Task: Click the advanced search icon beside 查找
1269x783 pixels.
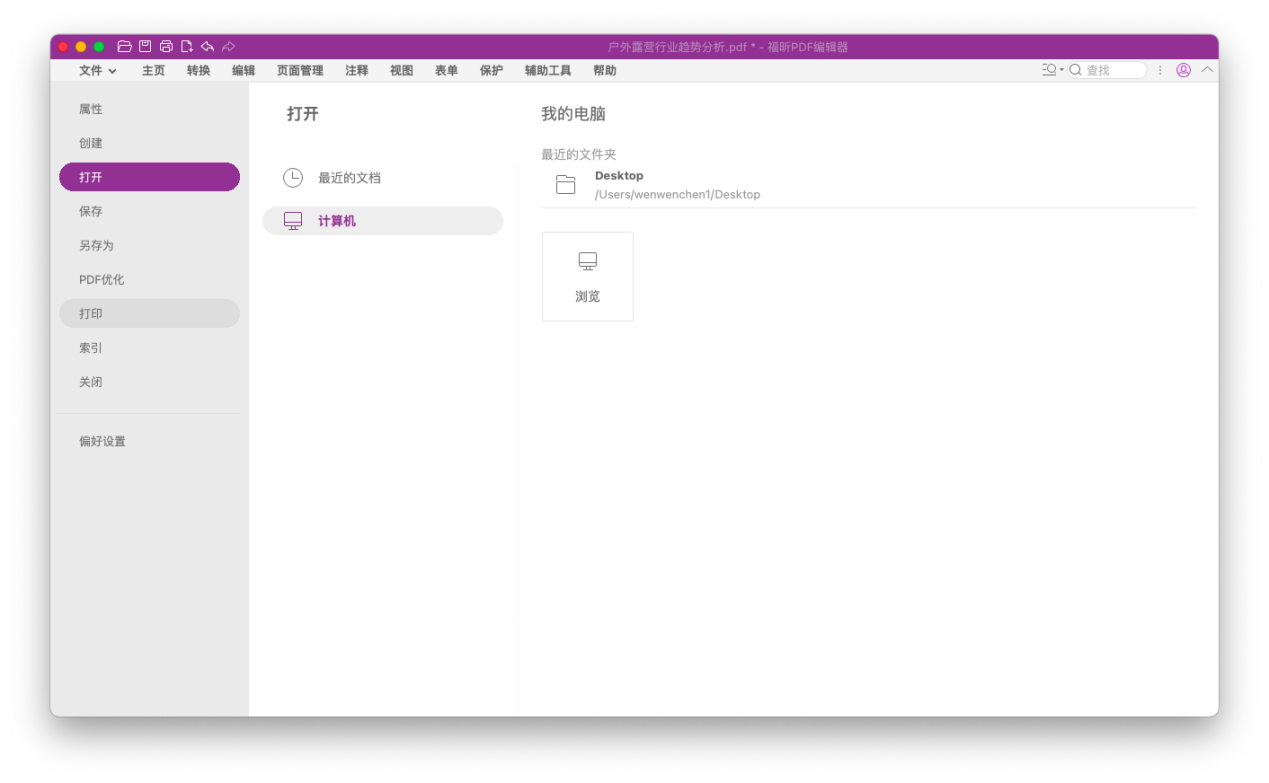Action: click(1052, 70)
